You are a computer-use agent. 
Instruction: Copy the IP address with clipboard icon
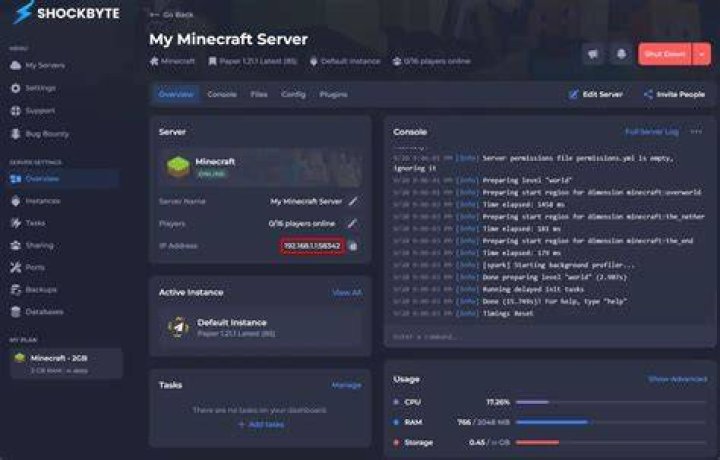[x=353, y=246]
